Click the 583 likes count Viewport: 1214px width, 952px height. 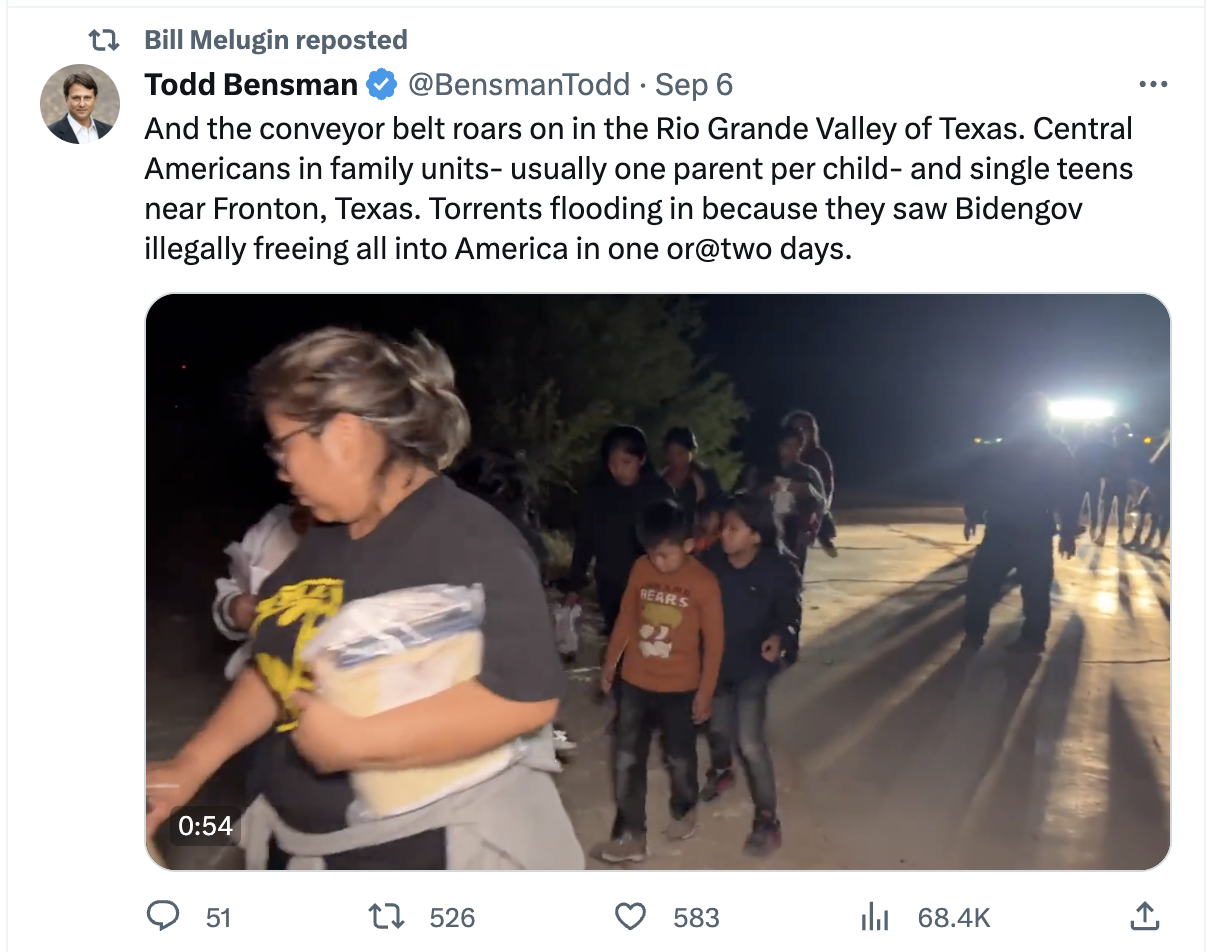(x=695, y=917)
